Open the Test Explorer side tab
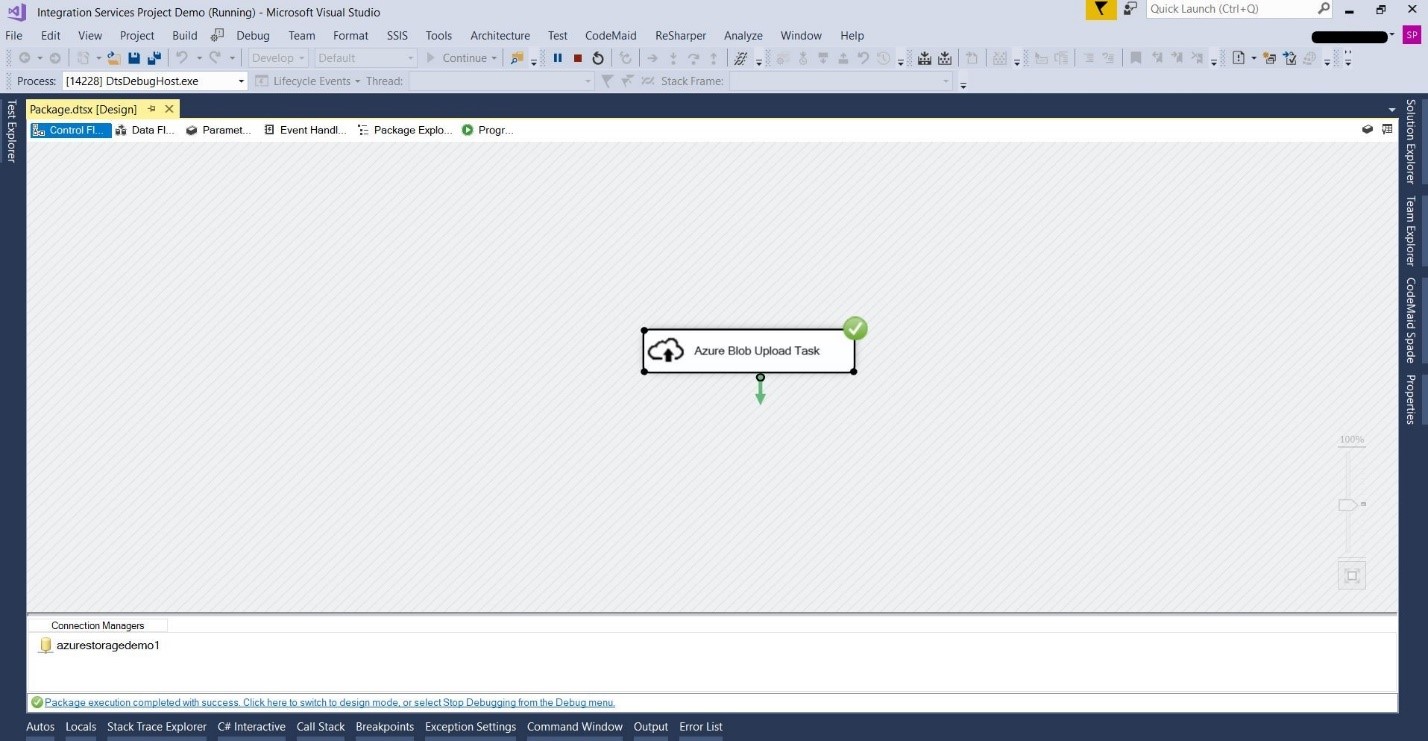 click(x=12, y=131)
